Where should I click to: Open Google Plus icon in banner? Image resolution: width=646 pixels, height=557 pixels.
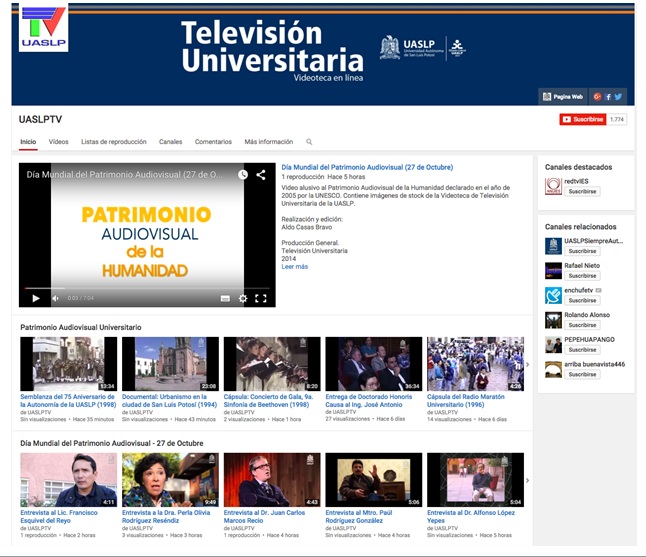click(597, 97)
